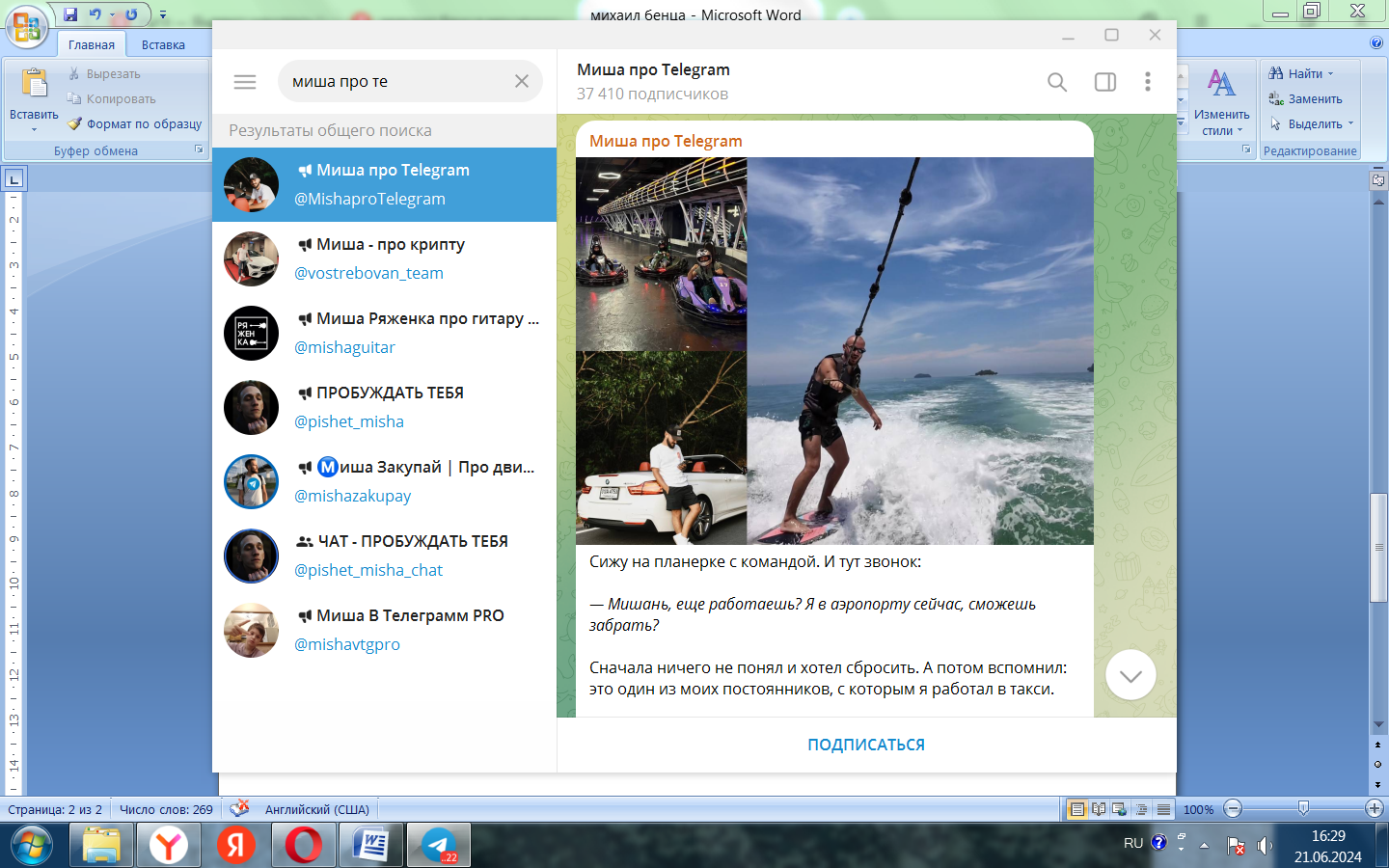Viewport: 1389px width, 868px height.
Task: Click Заменить replace in Word ribbon
Action: [1306, 98]
